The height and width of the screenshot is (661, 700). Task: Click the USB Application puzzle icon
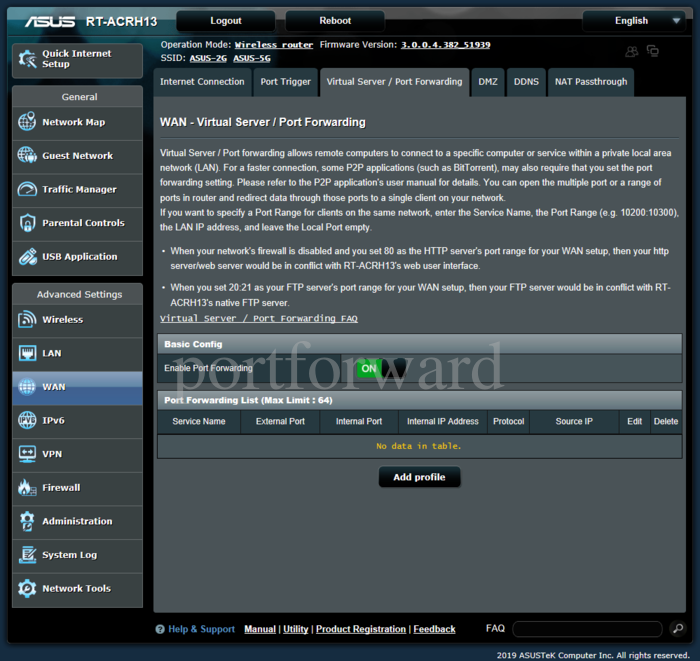[27, 257]
